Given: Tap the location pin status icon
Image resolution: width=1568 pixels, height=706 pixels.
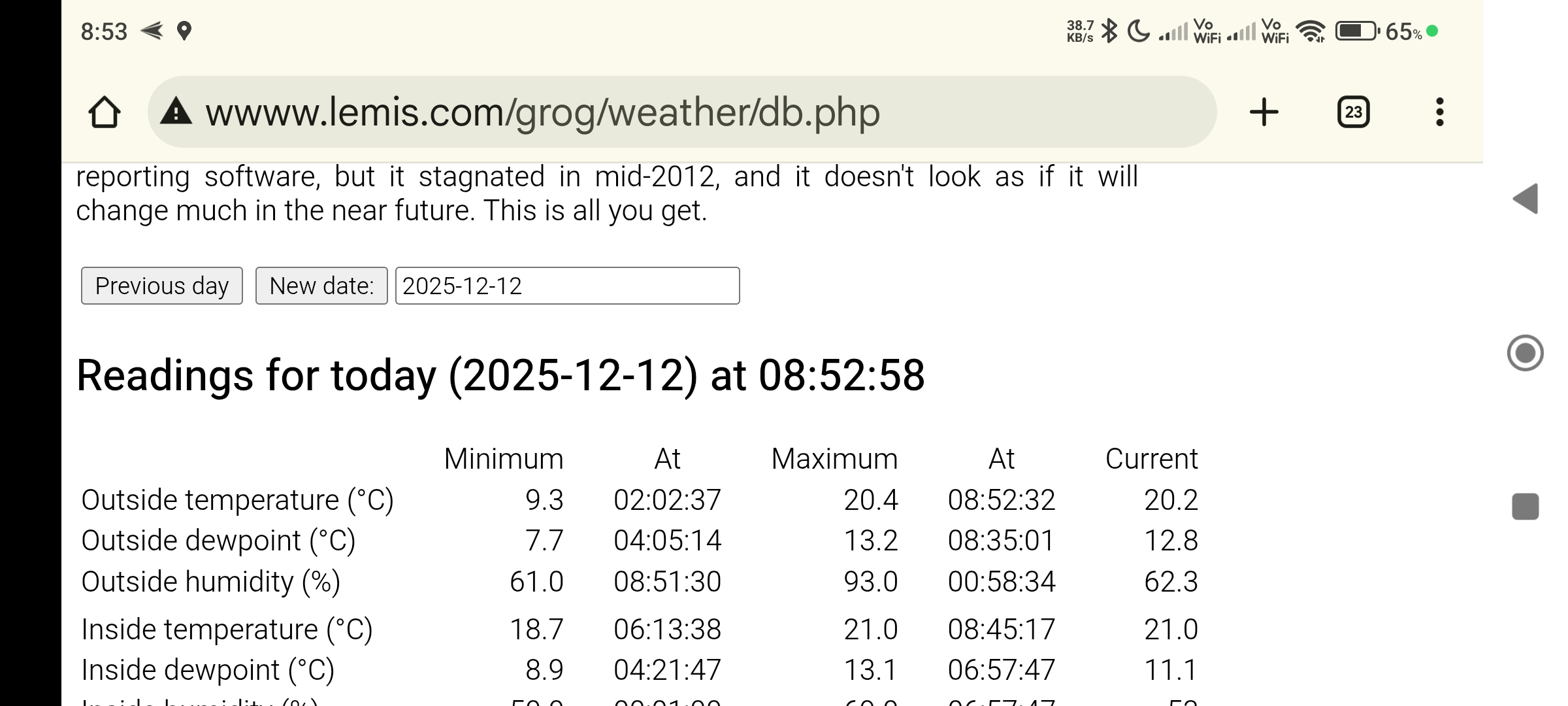Looking at the screenshot, I should click(184, 31).
